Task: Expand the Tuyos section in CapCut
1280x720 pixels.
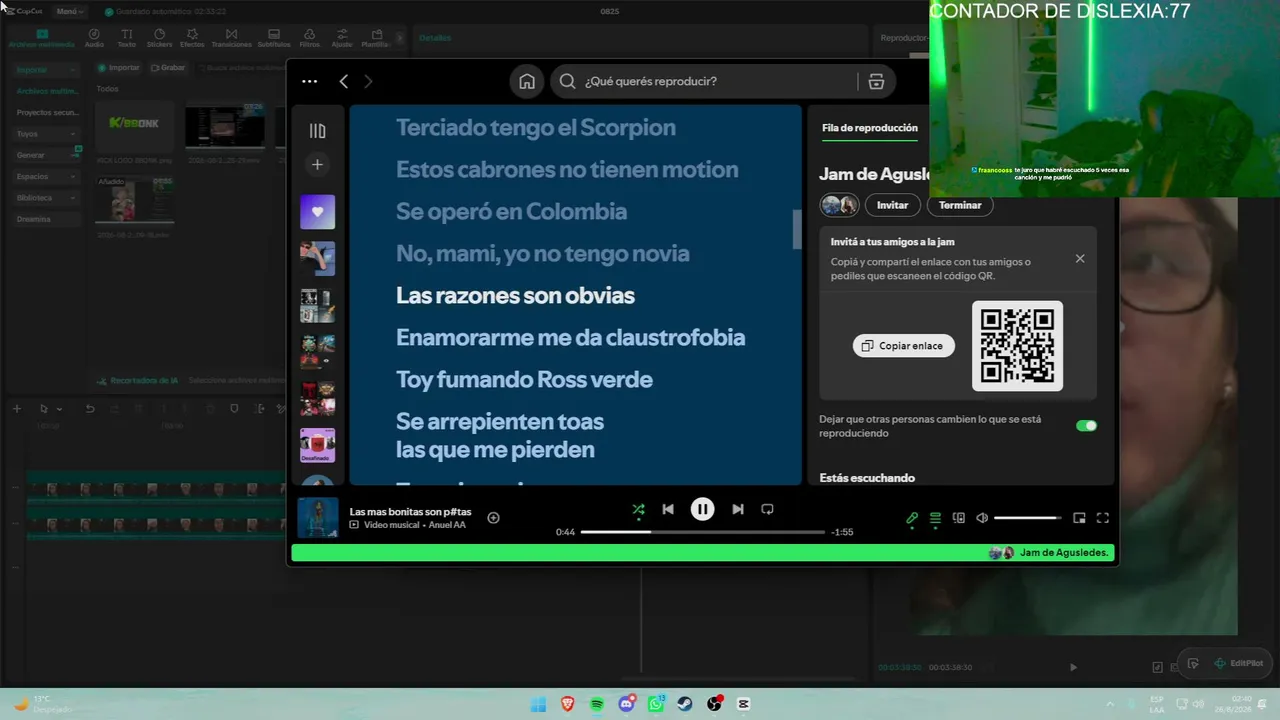Action: click(x=46, y=134)
